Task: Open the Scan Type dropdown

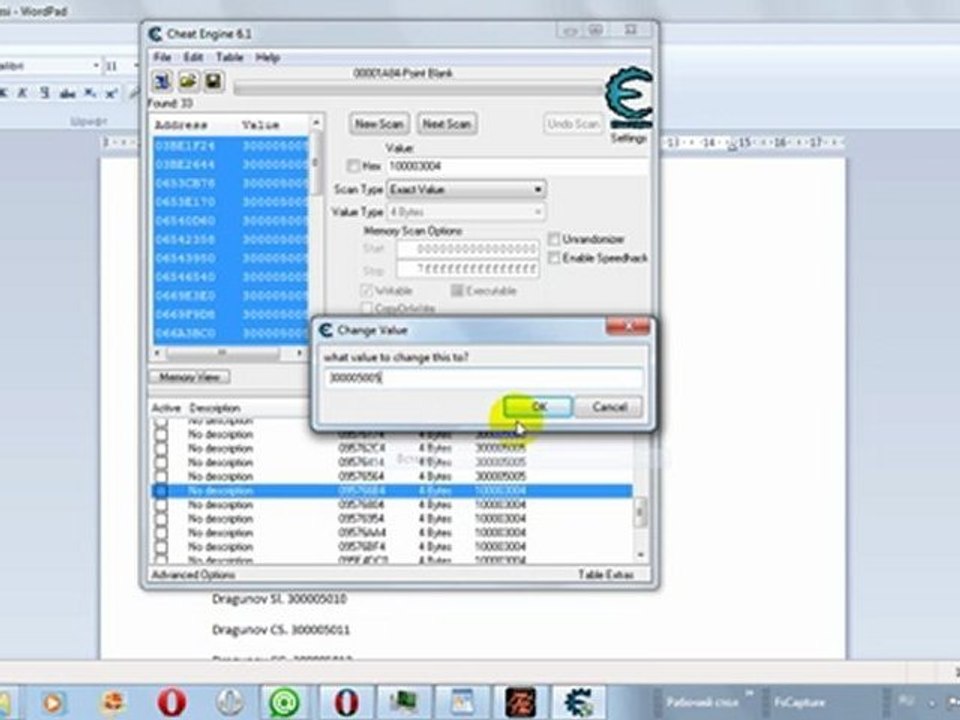Action: click(x=467, y=189)
